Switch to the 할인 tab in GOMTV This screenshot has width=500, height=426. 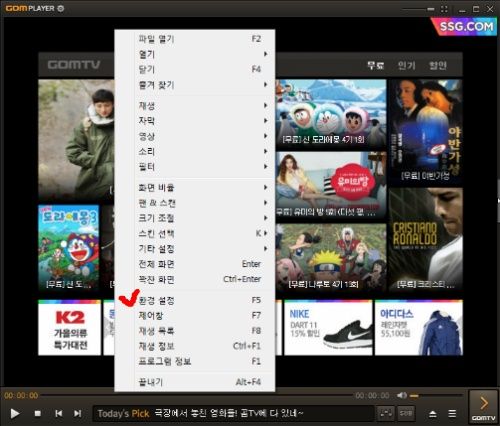pyautogui.click(x=438, y=65)
